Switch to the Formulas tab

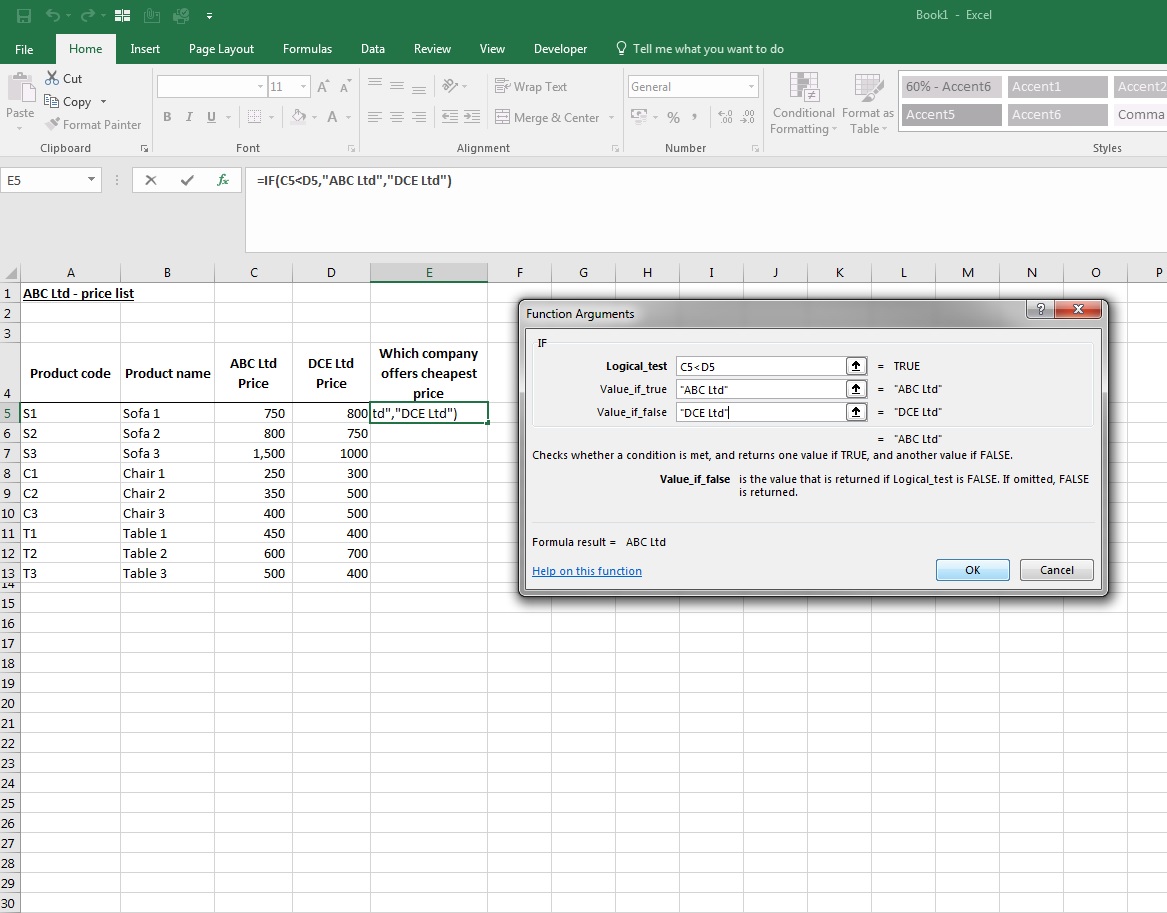click(307, 49)
